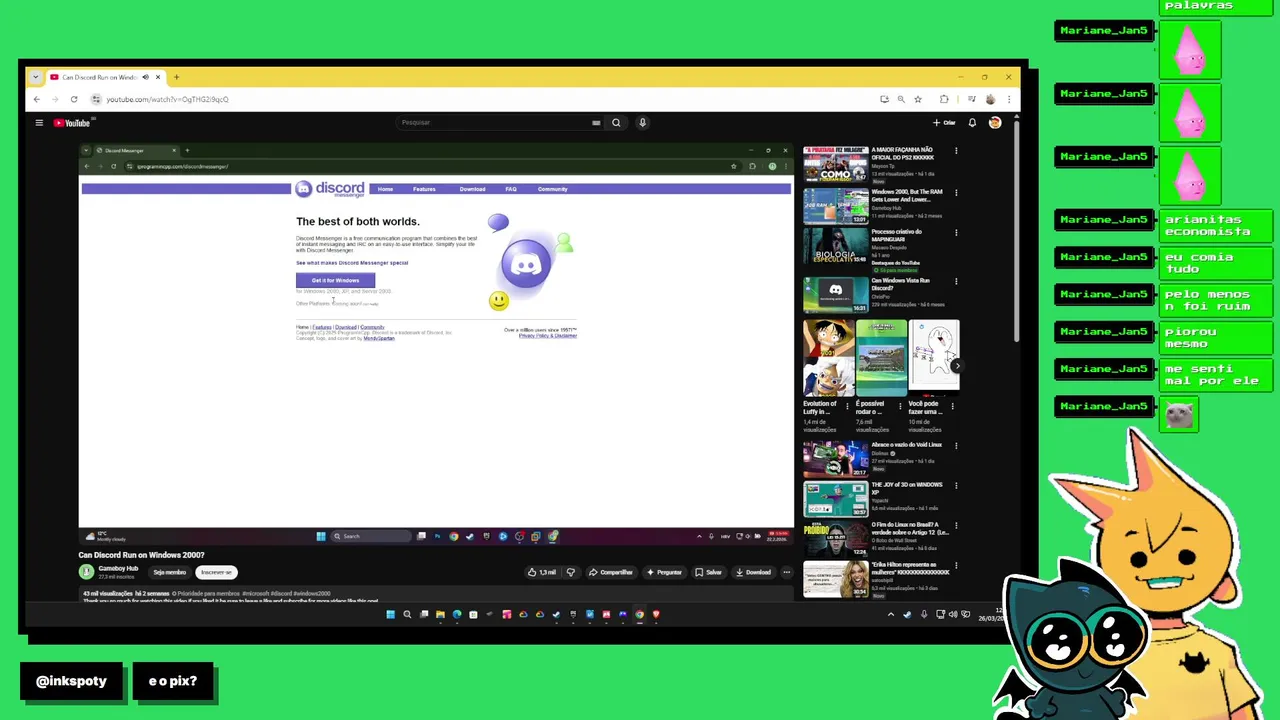Click the Community nav item in video
The height and width of the screenshot is (720, 1280).
tap(552, 189)
